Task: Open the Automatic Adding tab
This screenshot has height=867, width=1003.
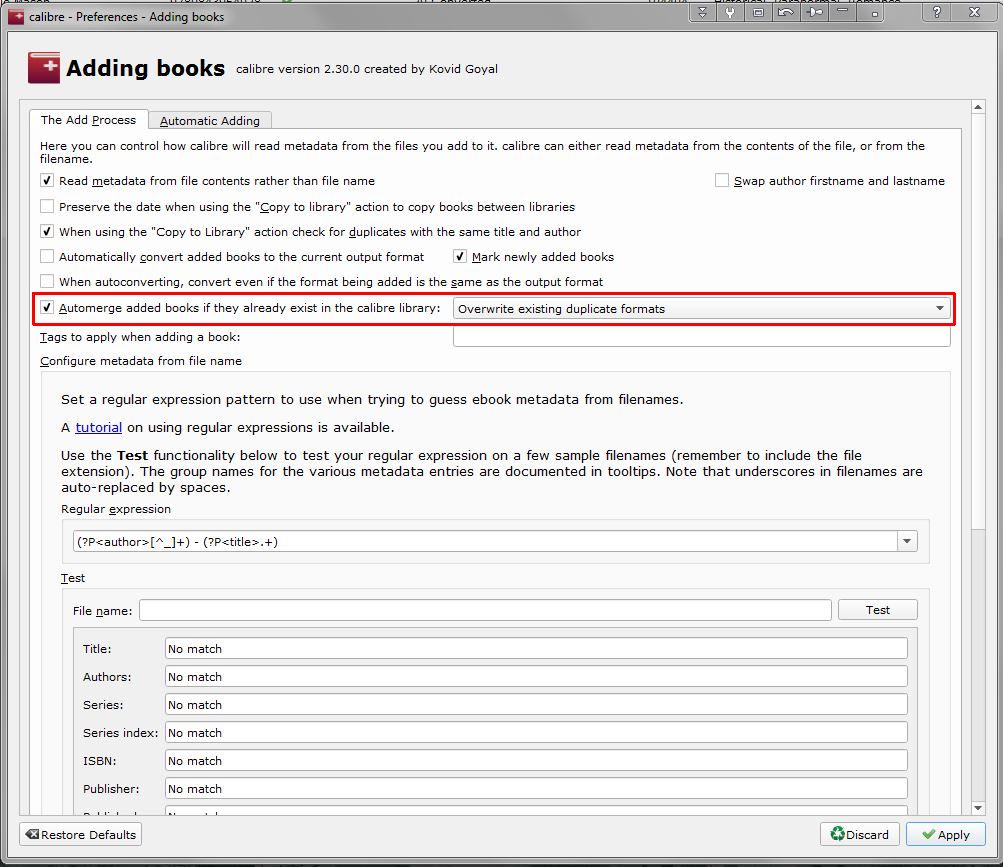Action: pyautogui.click(x=210, y=120)
